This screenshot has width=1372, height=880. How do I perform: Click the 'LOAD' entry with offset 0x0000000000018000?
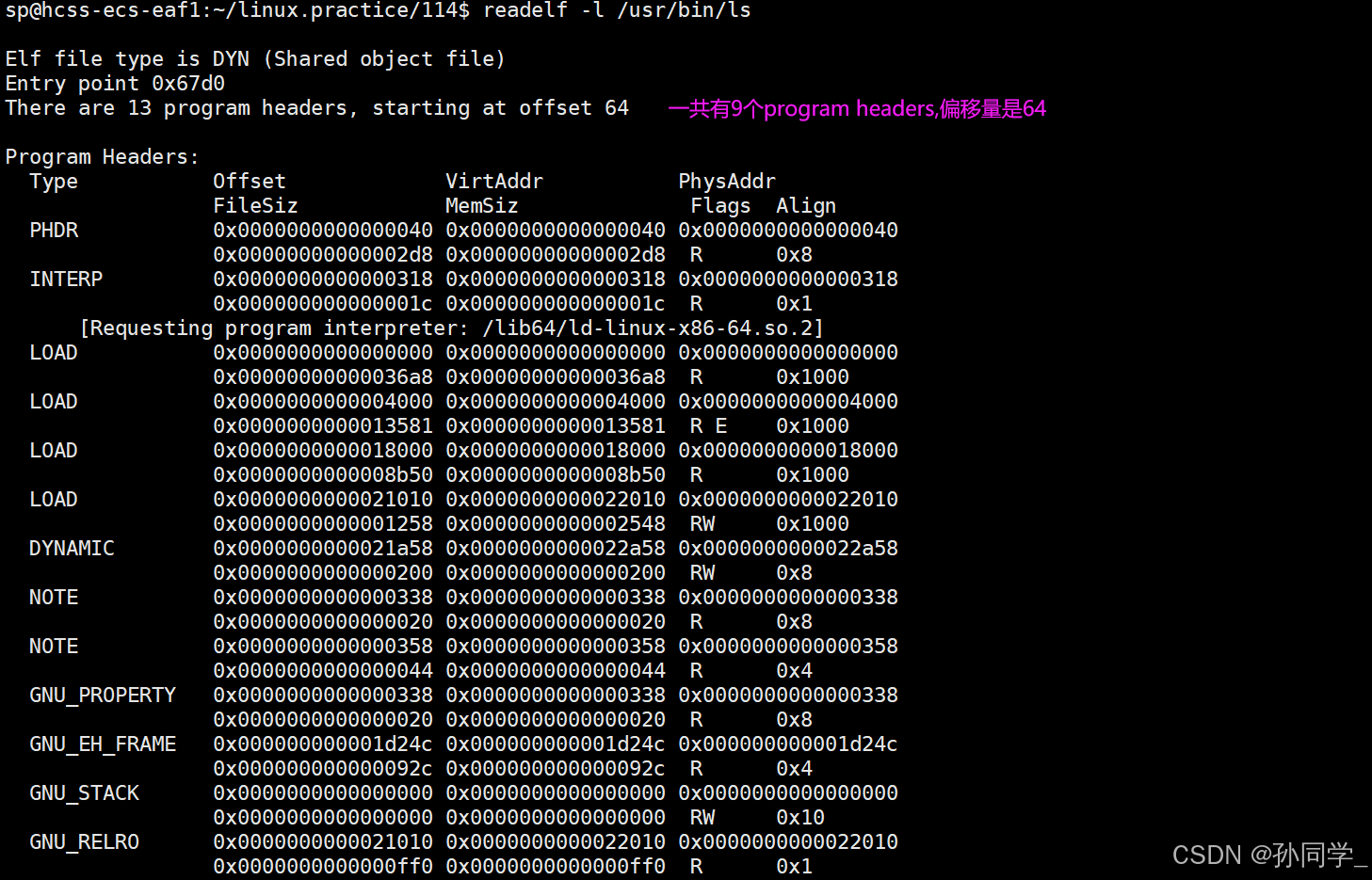54,451
